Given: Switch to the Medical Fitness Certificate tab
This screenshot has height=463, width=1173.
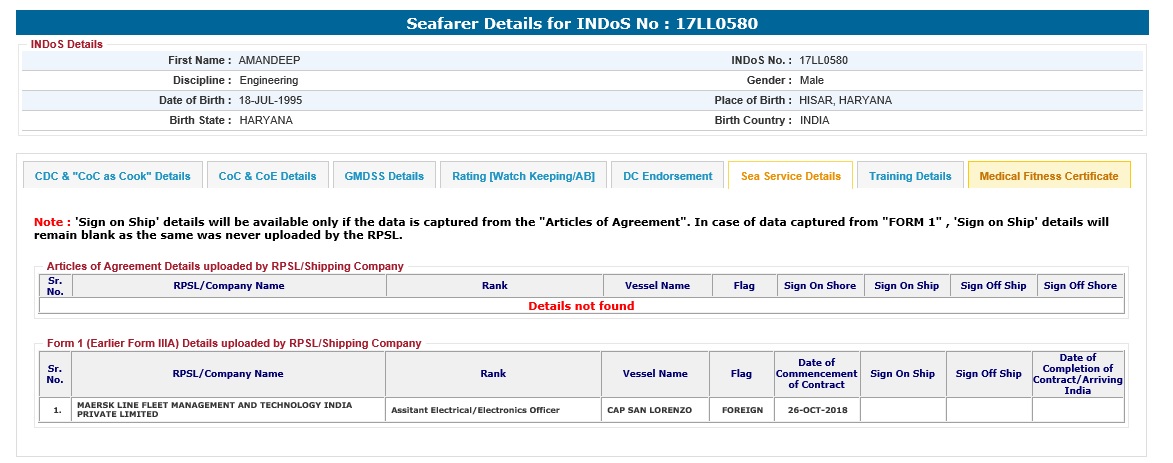Looking at the screenshot, I should [1048, 176].
